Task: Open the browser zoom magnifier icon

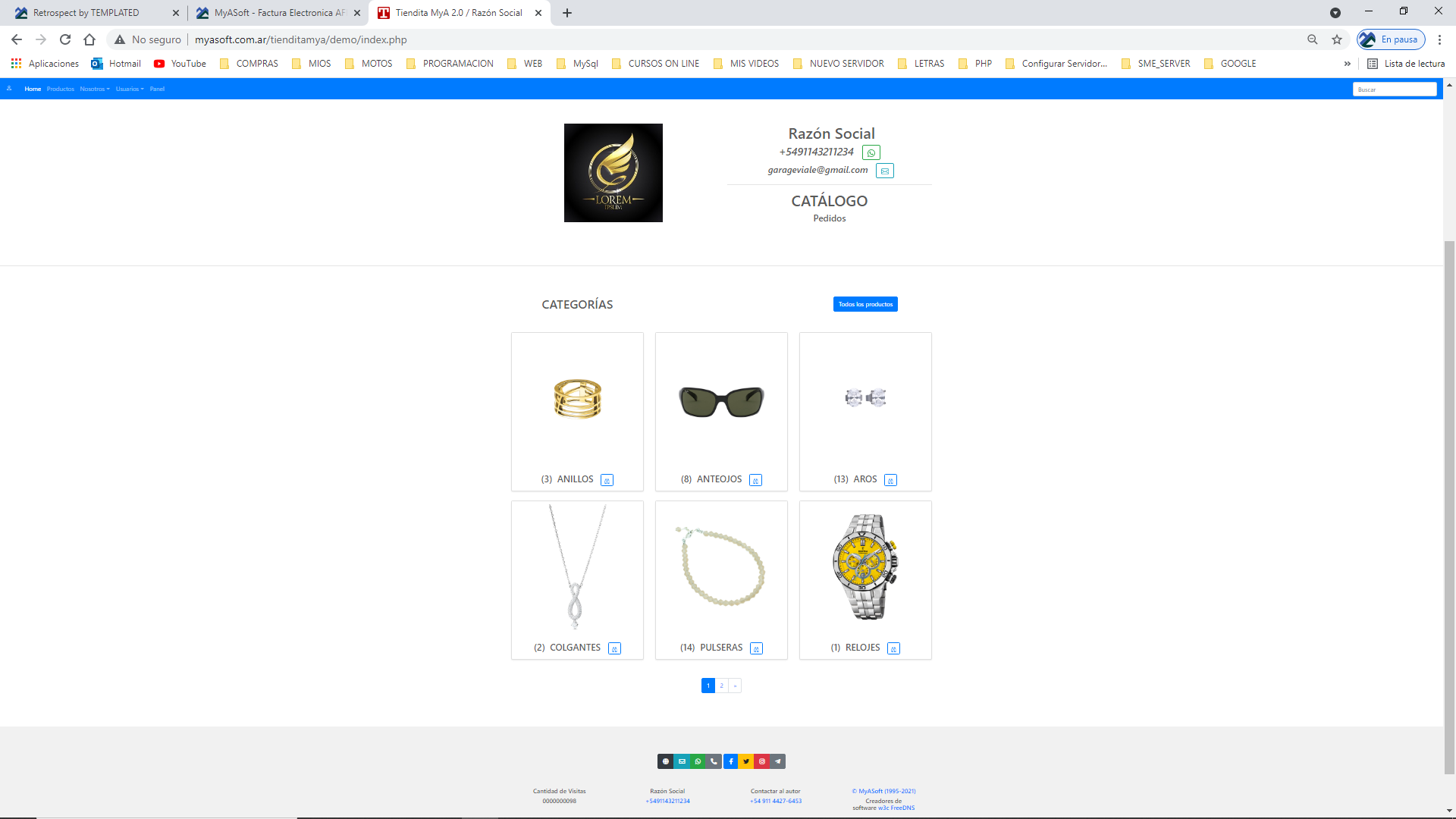Action: 1313,39
